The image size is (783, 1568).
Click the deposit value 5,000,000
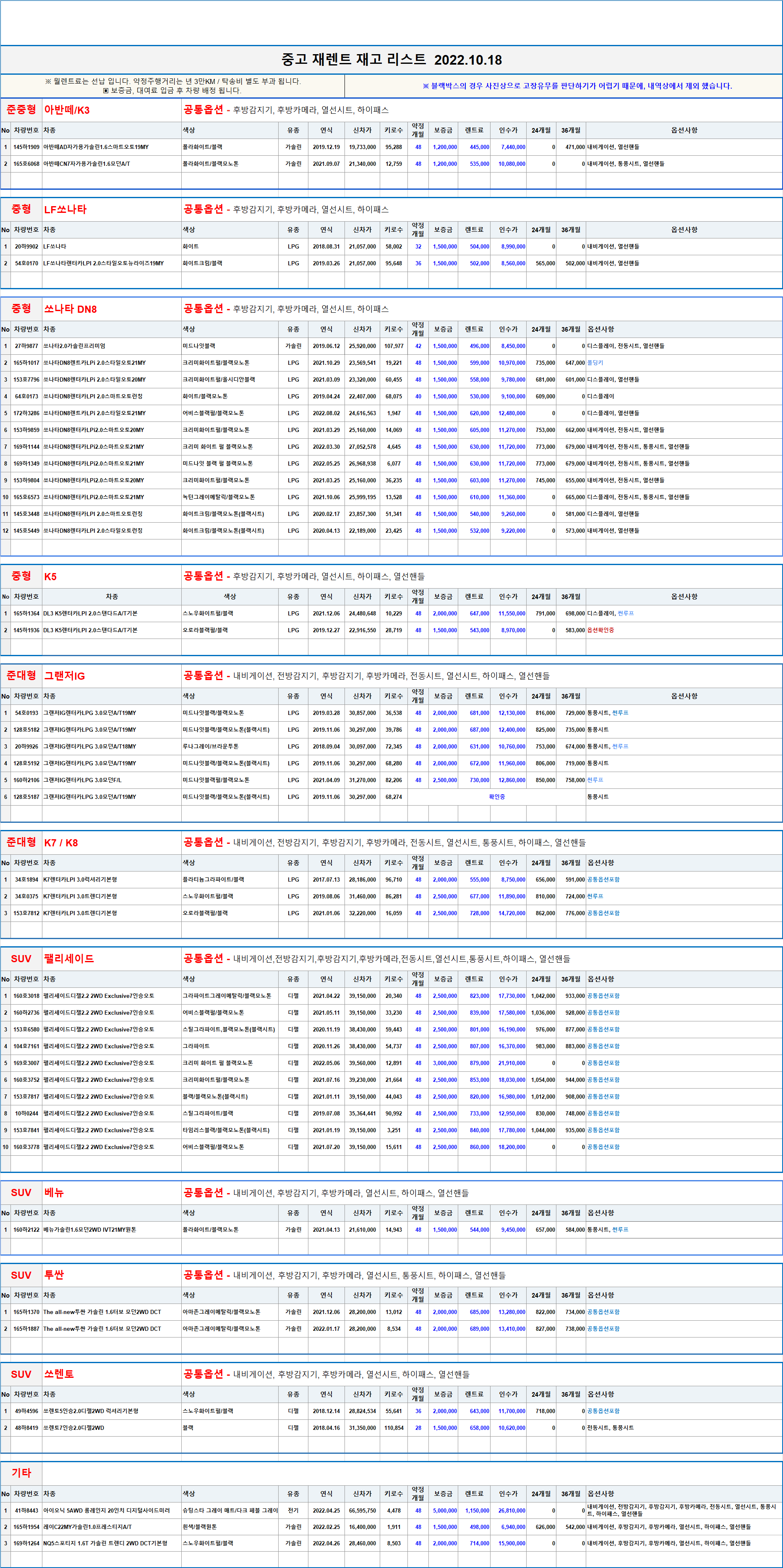pos(445,1510)
